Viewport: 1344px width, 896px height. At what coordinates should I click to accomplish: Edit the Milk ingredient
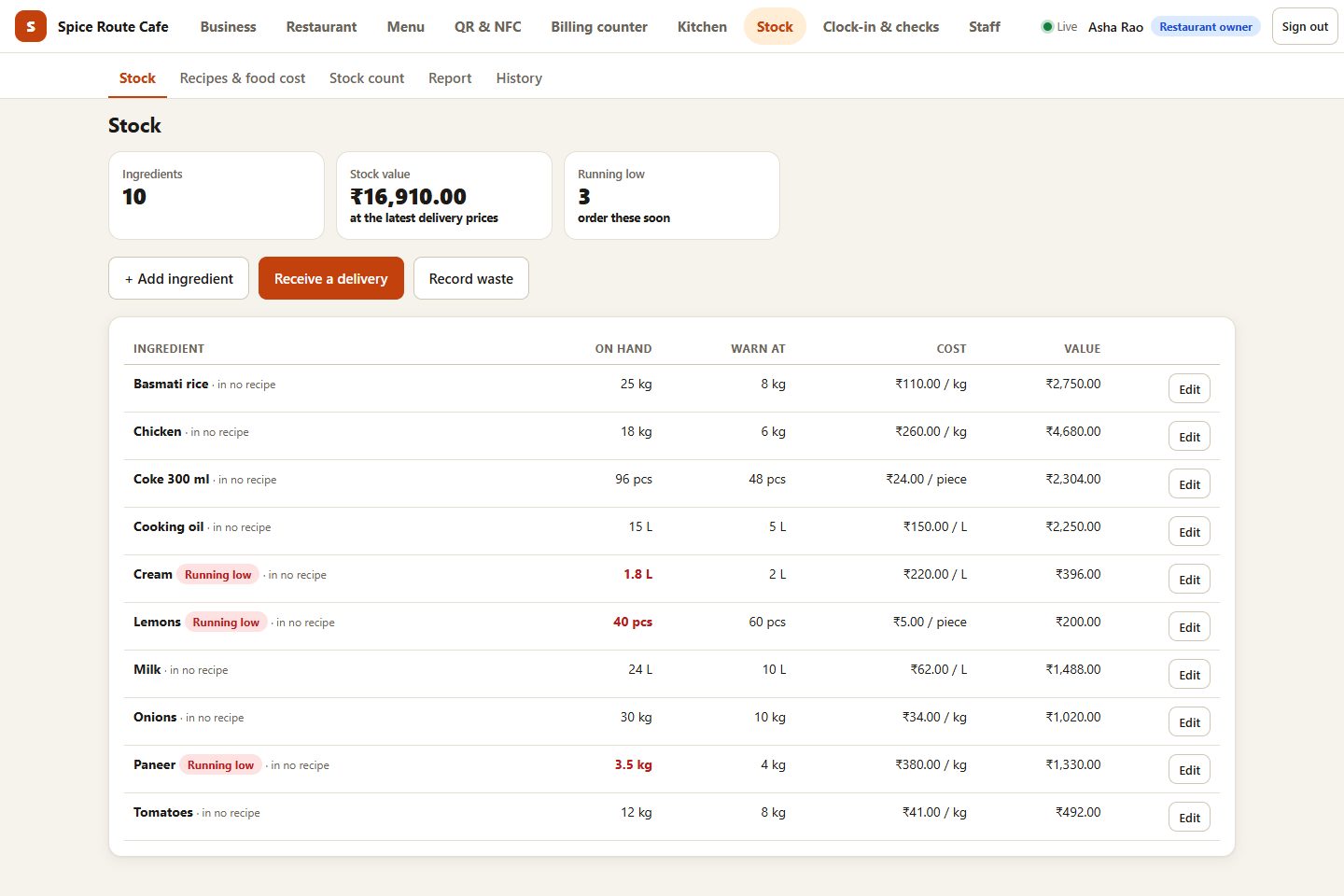[x=1189, y=675]
